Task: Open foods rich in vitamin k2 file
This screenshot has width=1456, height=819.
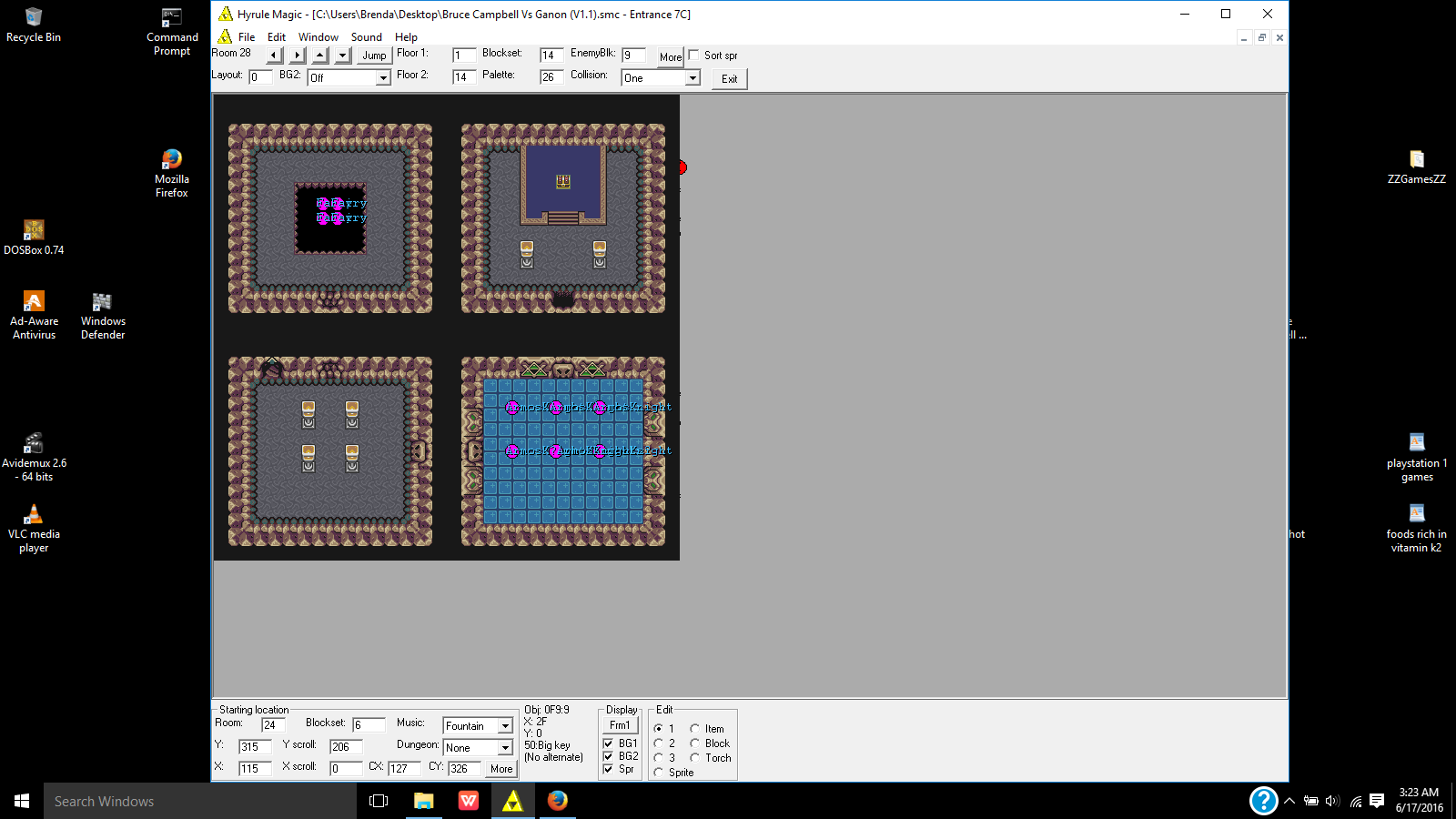Action: click(1417, 528)
